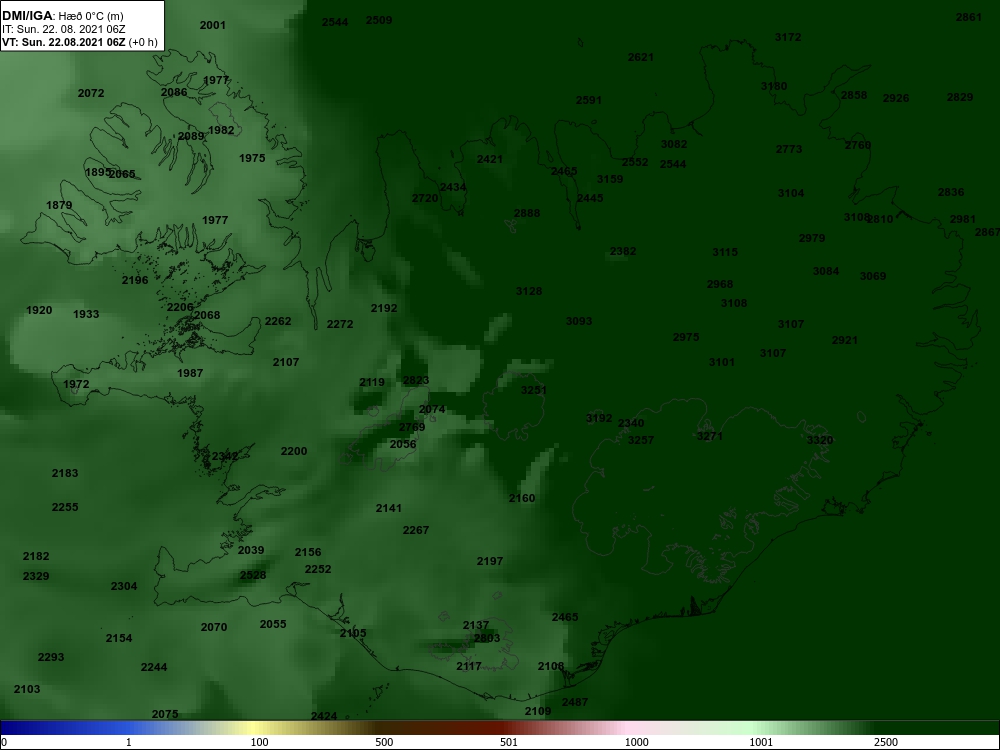Click the value 2861 in the corner
Screen dimensions: 1000x750
[969, 17]
